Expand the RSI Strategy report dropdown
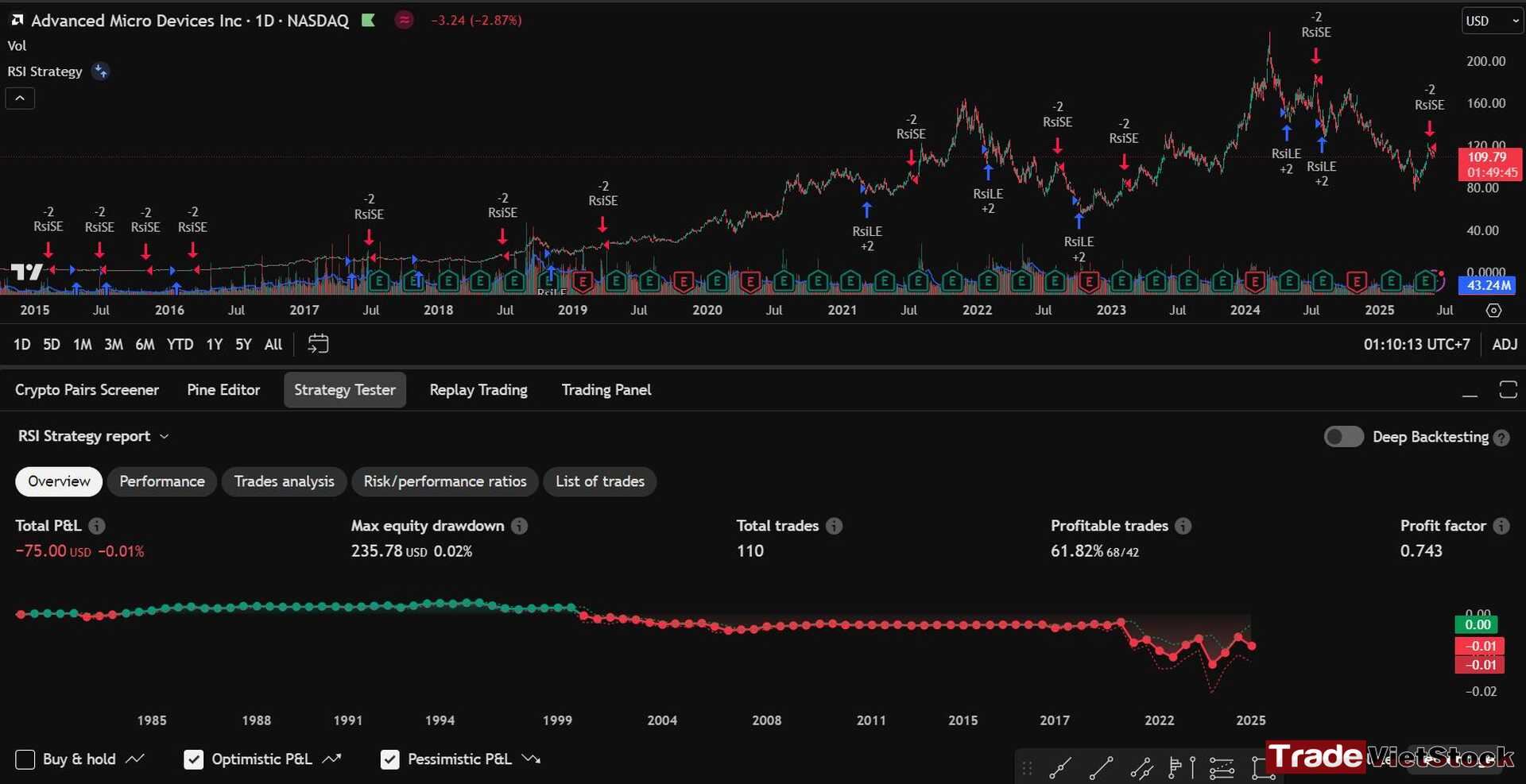 pyautogui.click(x=94, y=436)
